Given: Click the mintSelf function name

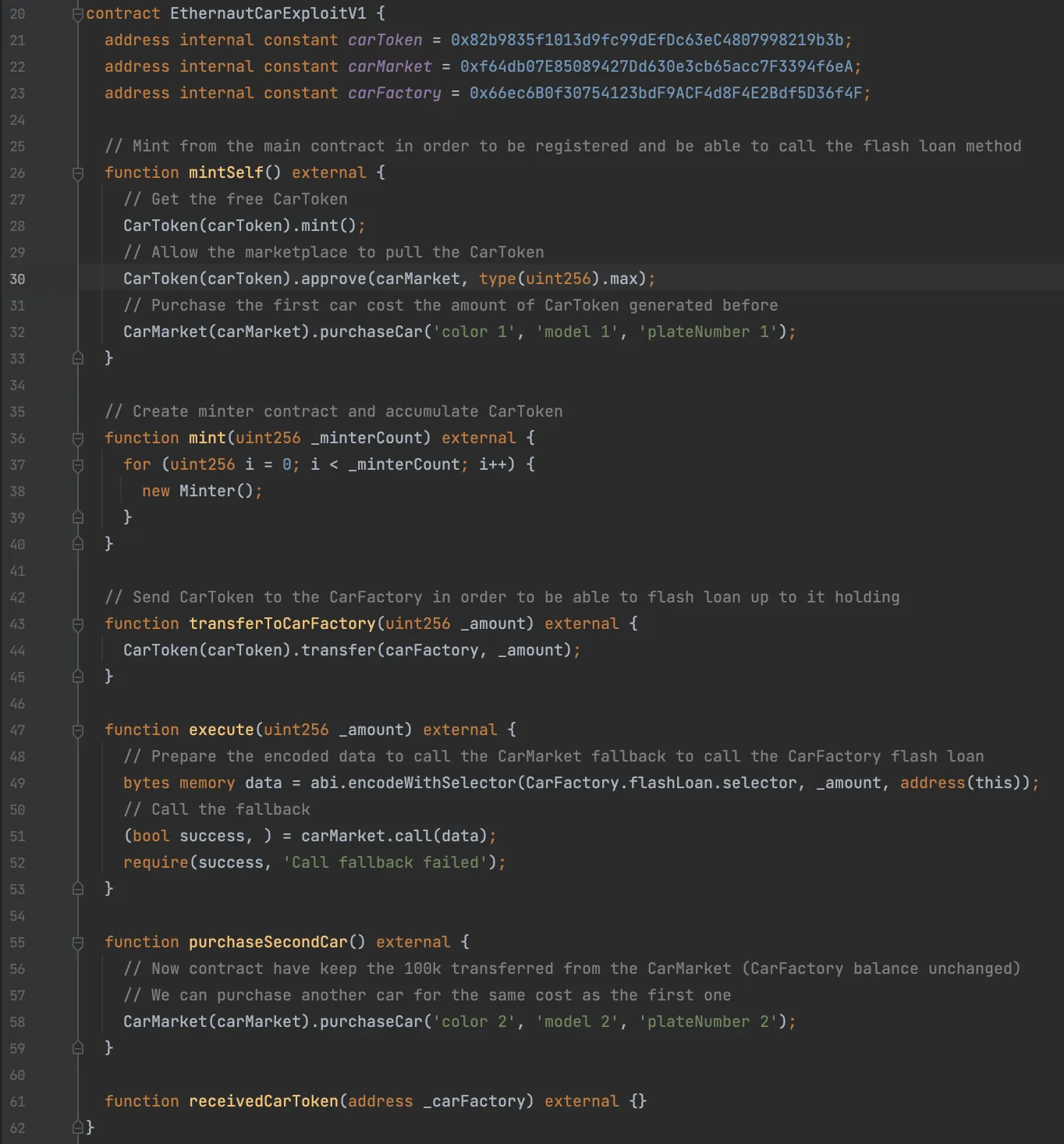Looking at the screenshot, I should click(x=226, y=172).
